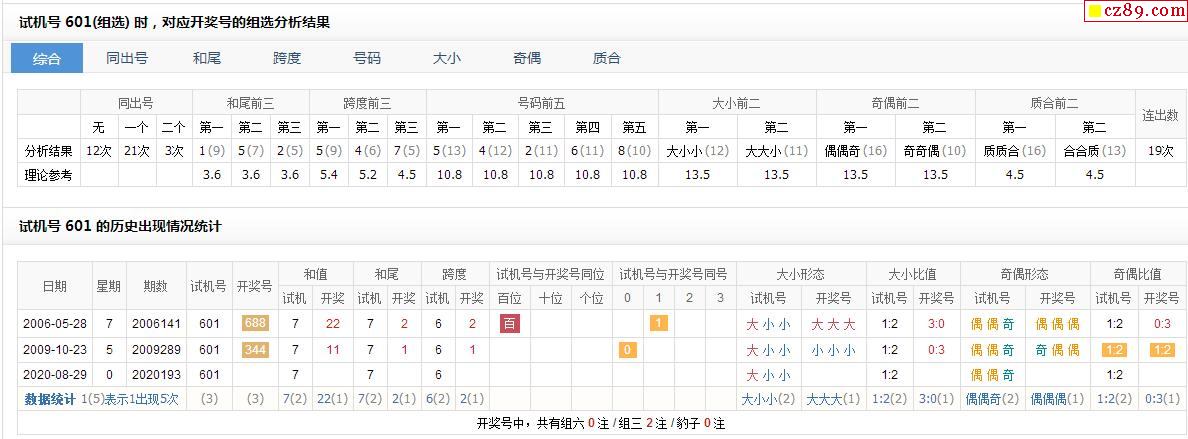Click the 和值 value 22
The height and width of the screenshot is (439, 1188).
(333, 324)
